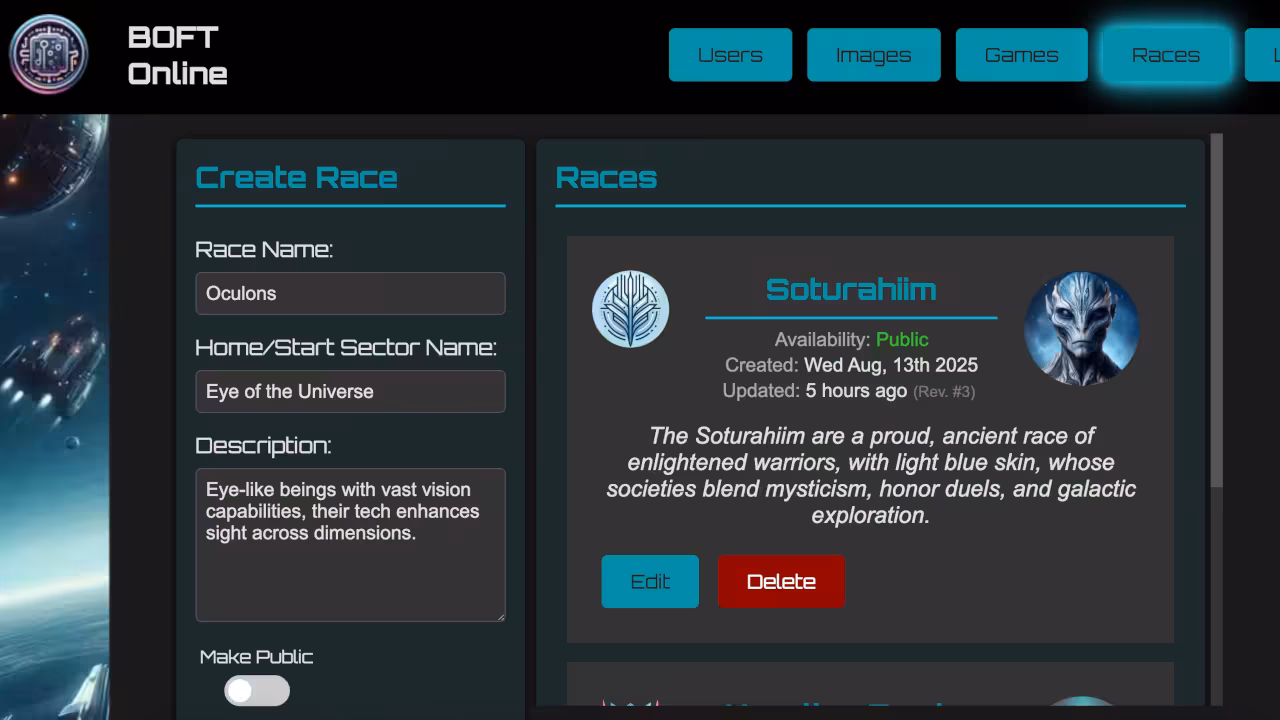The width and height of the screenshot is (1280, 720).
Task: Click the Rev. #3 revision label
Action: [944, 392]
